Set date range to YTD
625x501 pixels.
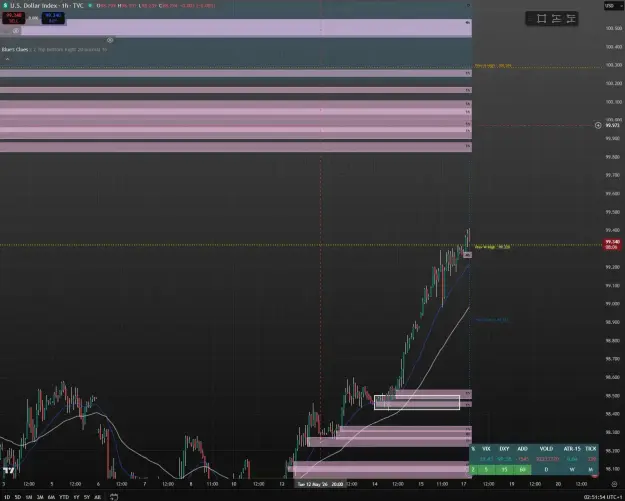tap(64, 497)
